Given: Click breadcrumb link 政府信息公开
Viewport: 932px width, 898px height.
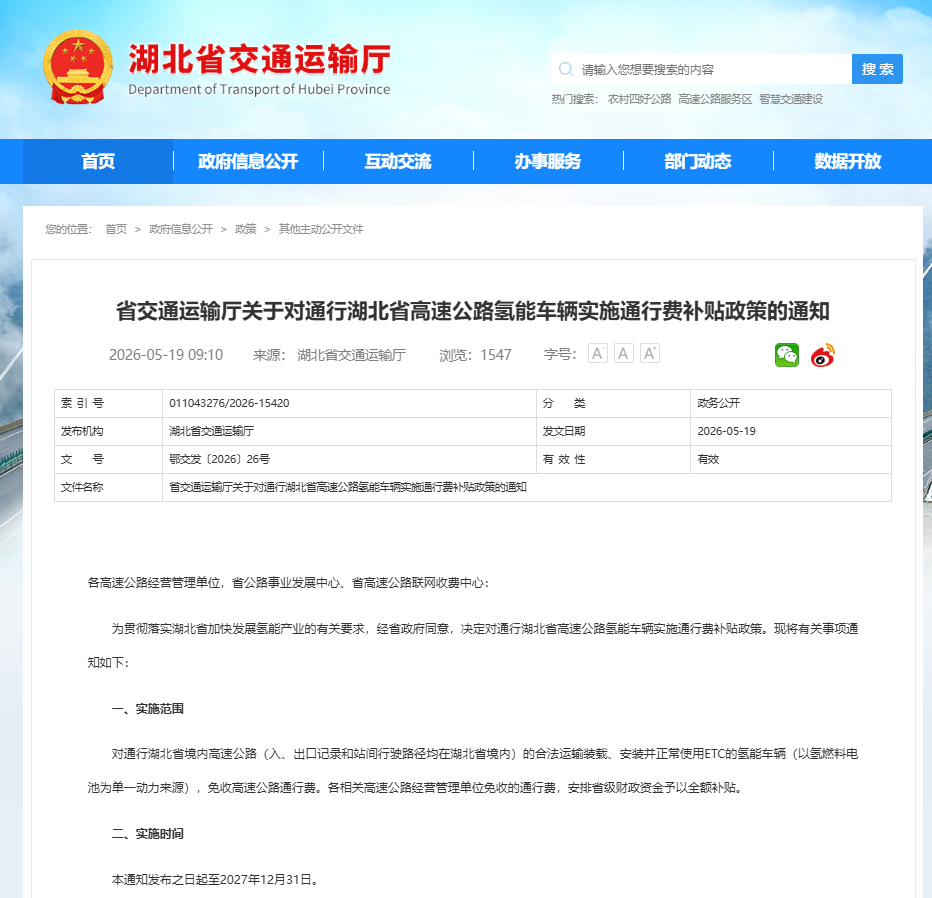Looking at the screenshot, I should pos(181,229).
